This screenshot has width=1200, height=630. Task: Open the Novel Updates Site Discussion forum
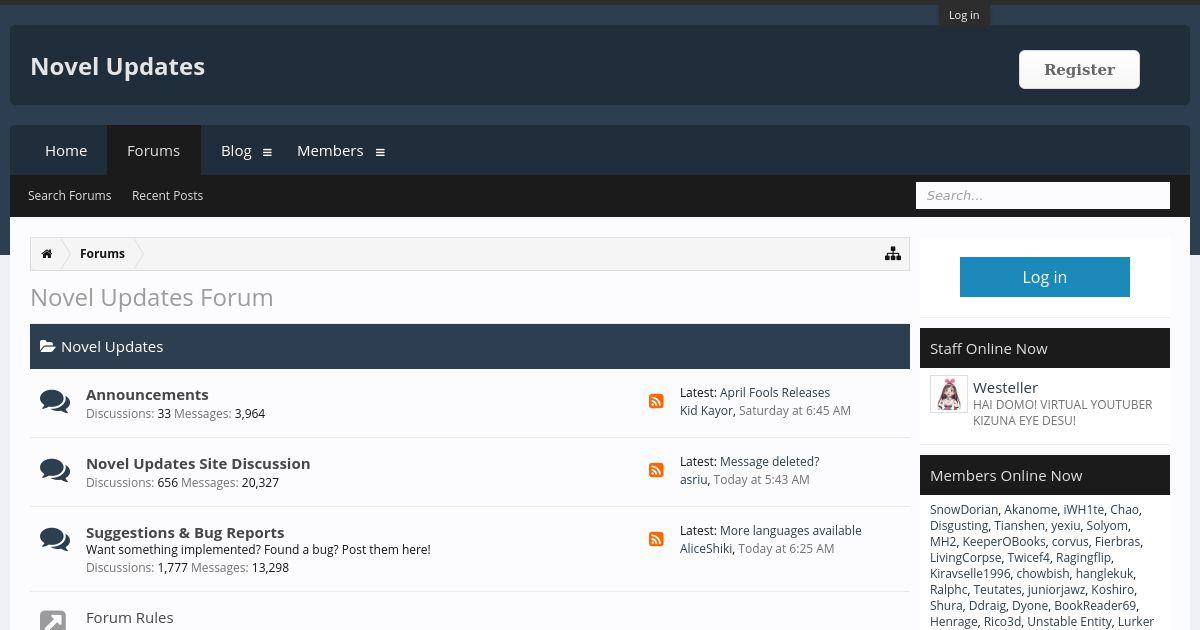click(x=198, y=463)
